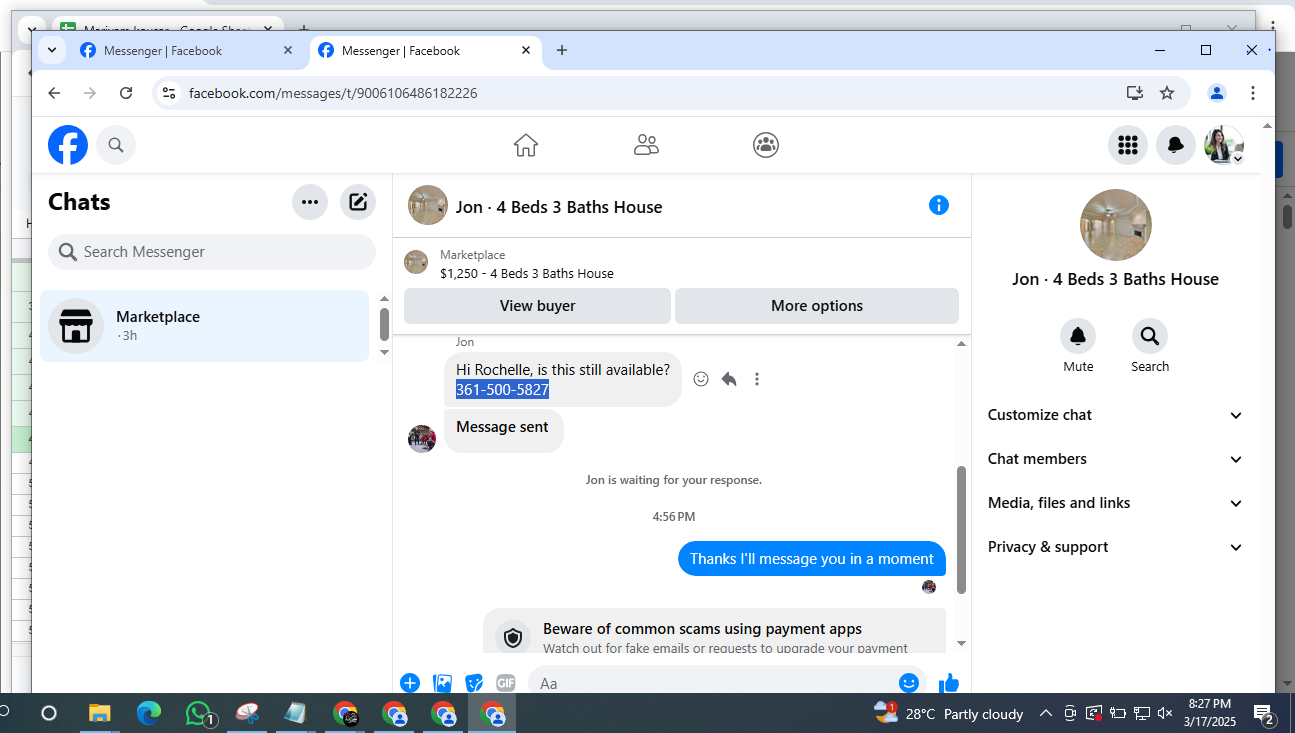
Task: Open conversation information icon
Action: coord(938,205)
